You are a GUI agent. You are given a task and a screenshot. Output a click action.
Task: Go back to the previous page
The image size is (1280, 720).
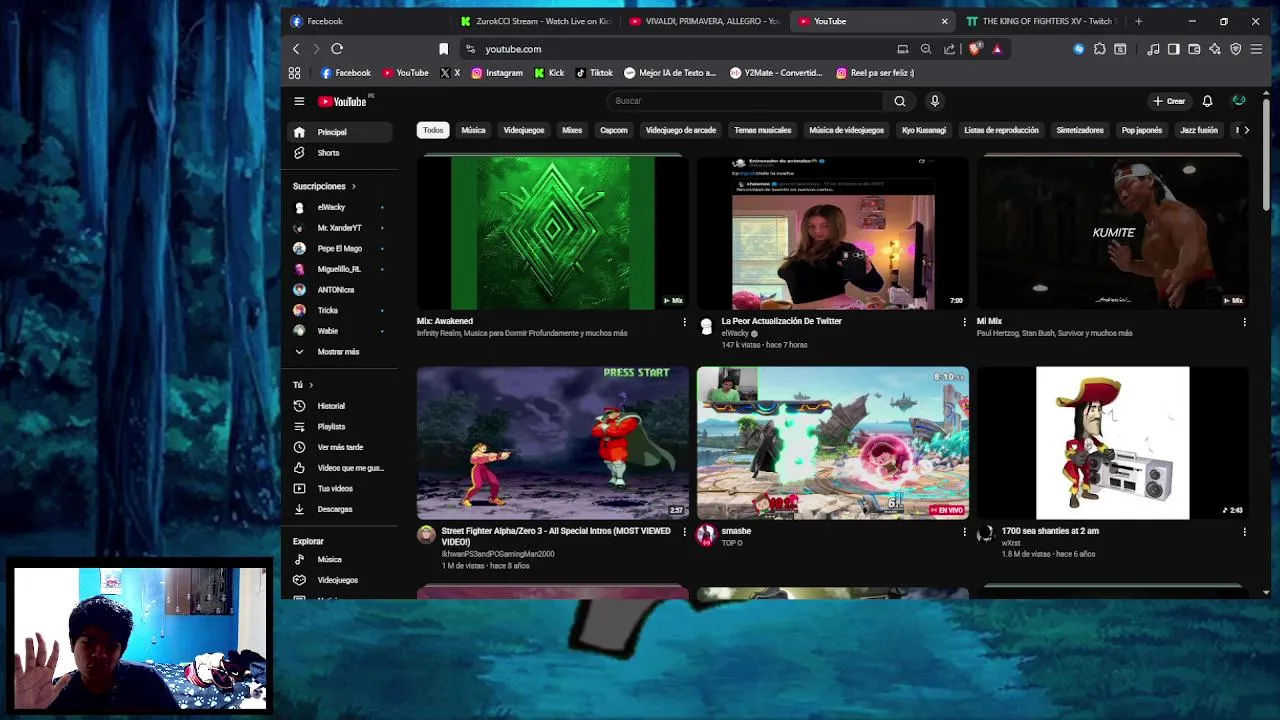296,49
